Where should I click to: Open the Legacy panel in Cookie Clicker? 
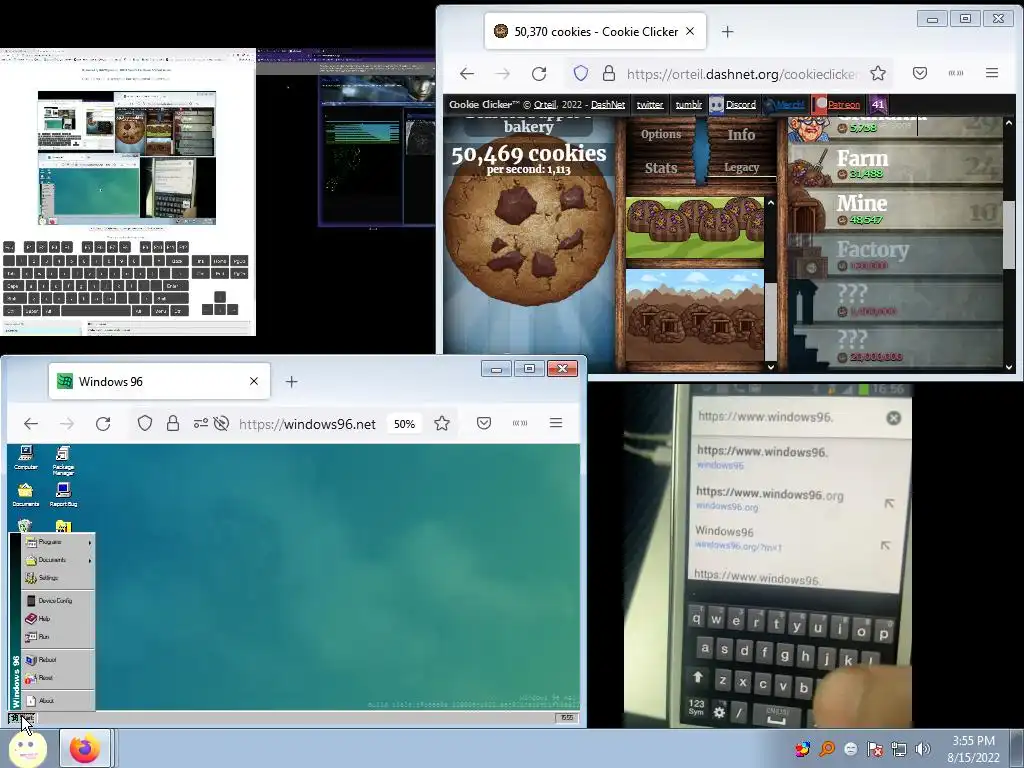coord(741,168)
